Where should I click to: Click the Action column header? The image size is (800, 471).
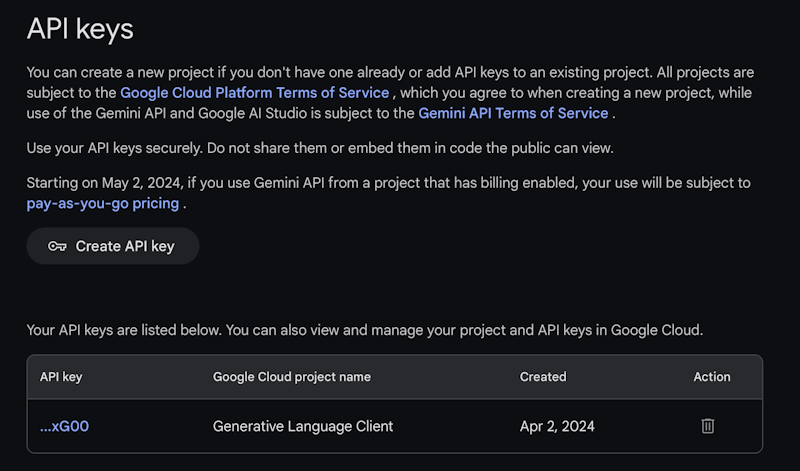tap(712, 377)
